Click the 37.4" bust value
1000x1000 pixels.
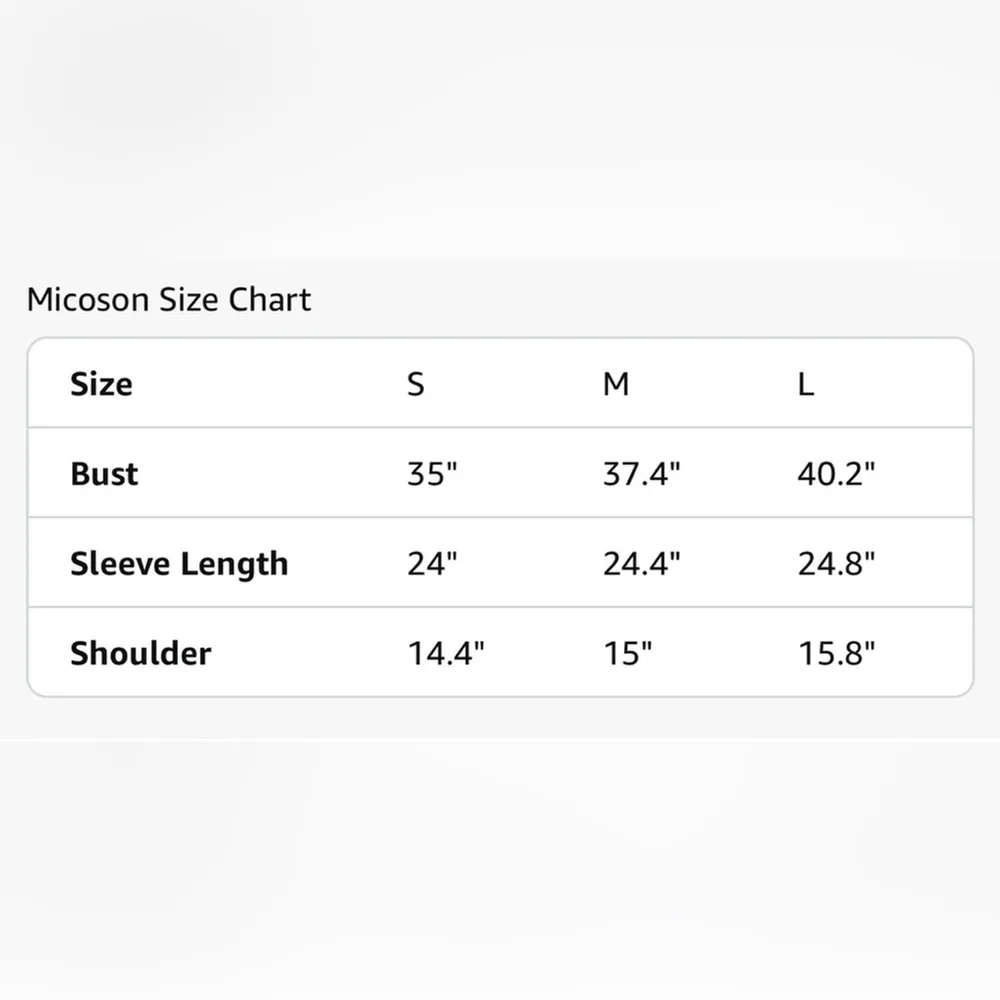point(641,474)
